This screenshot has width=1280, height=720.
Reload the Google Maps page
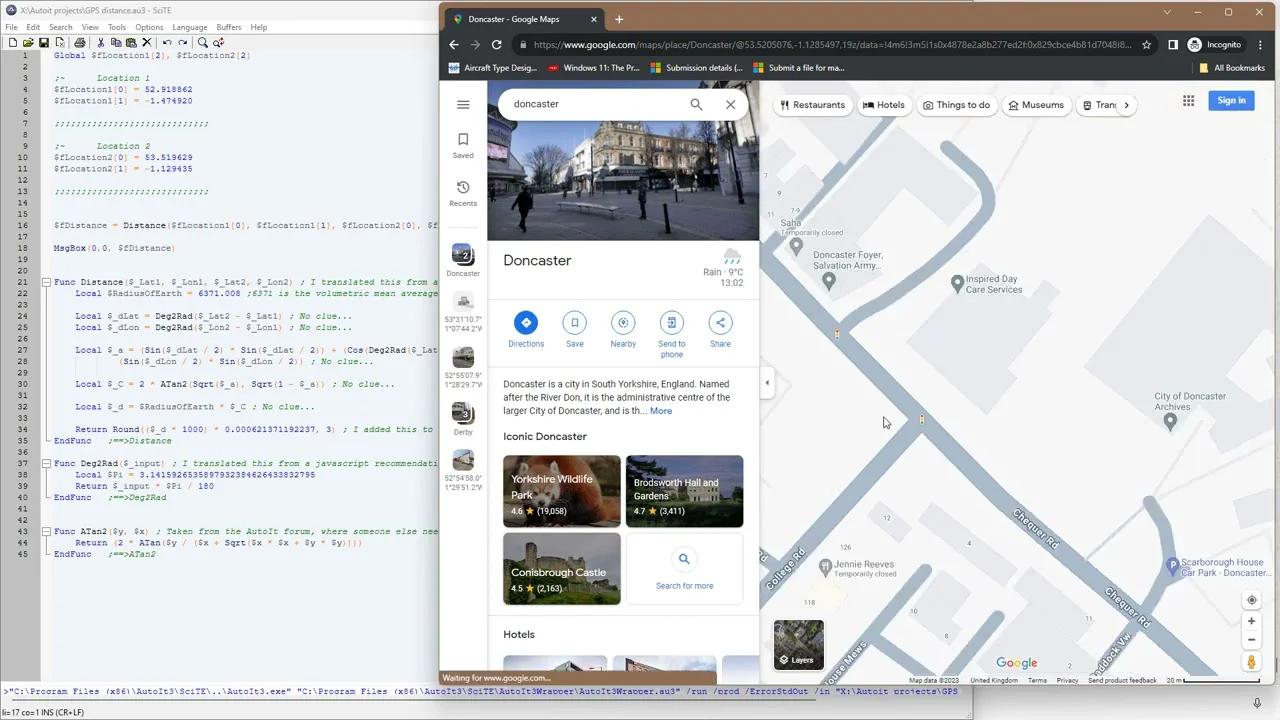[x=496, y=45]
